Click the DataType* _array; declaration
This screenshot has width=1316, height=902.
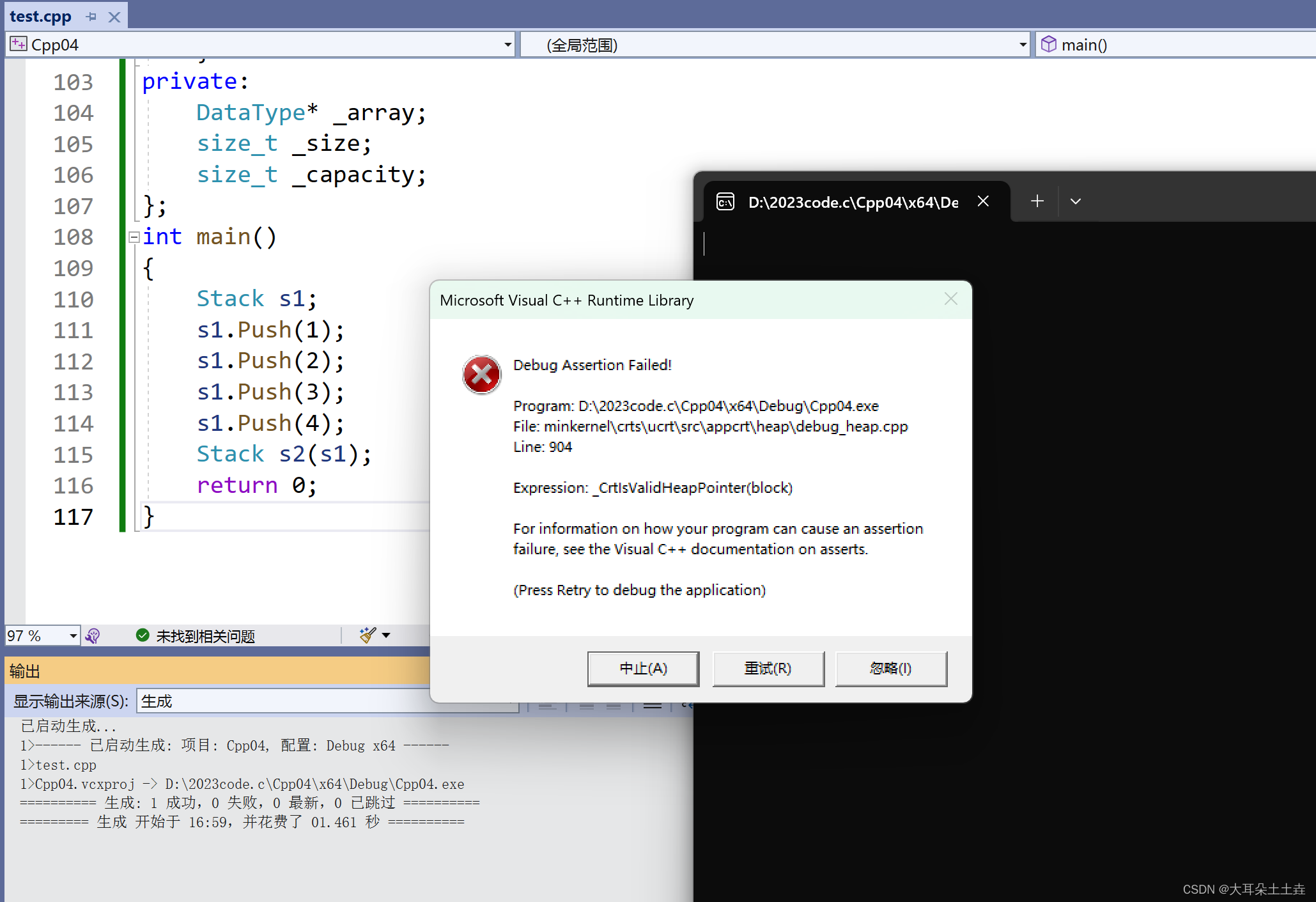(x=311, y=113)
